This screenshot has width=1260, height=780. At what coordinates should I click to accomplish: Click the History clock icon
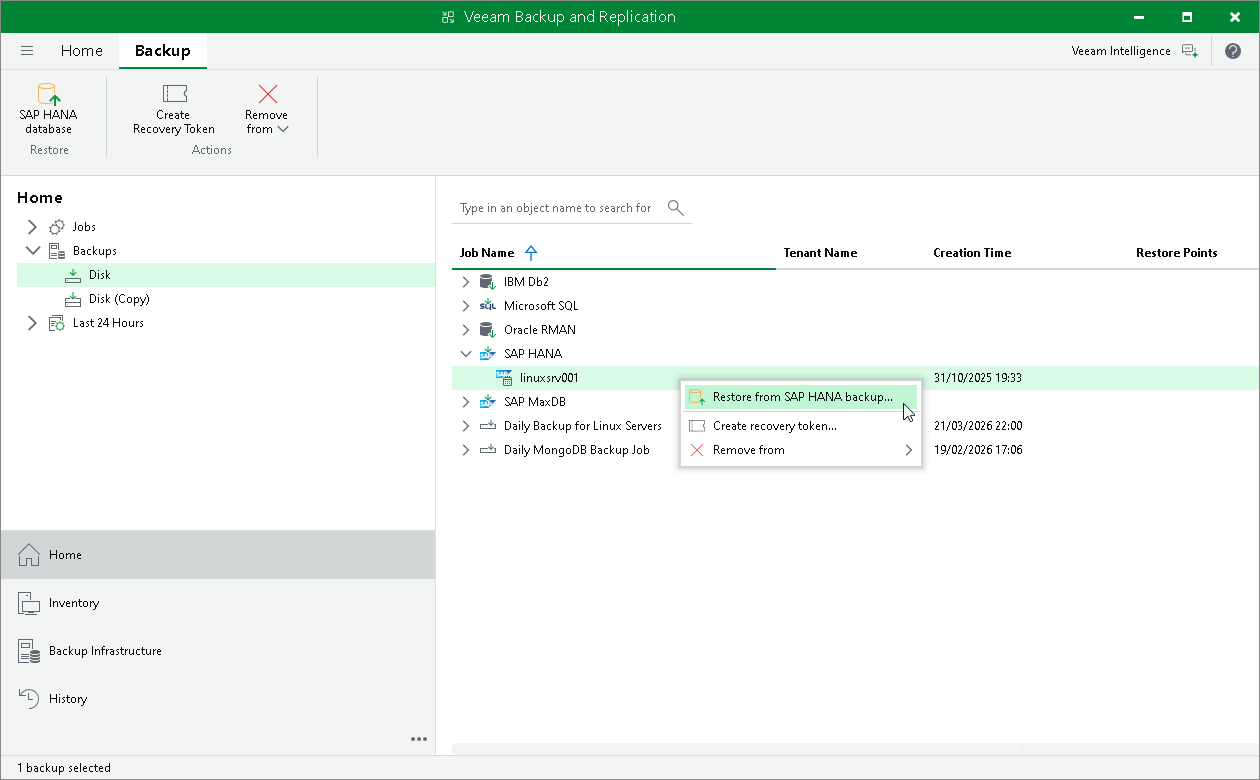click(29, 699)
